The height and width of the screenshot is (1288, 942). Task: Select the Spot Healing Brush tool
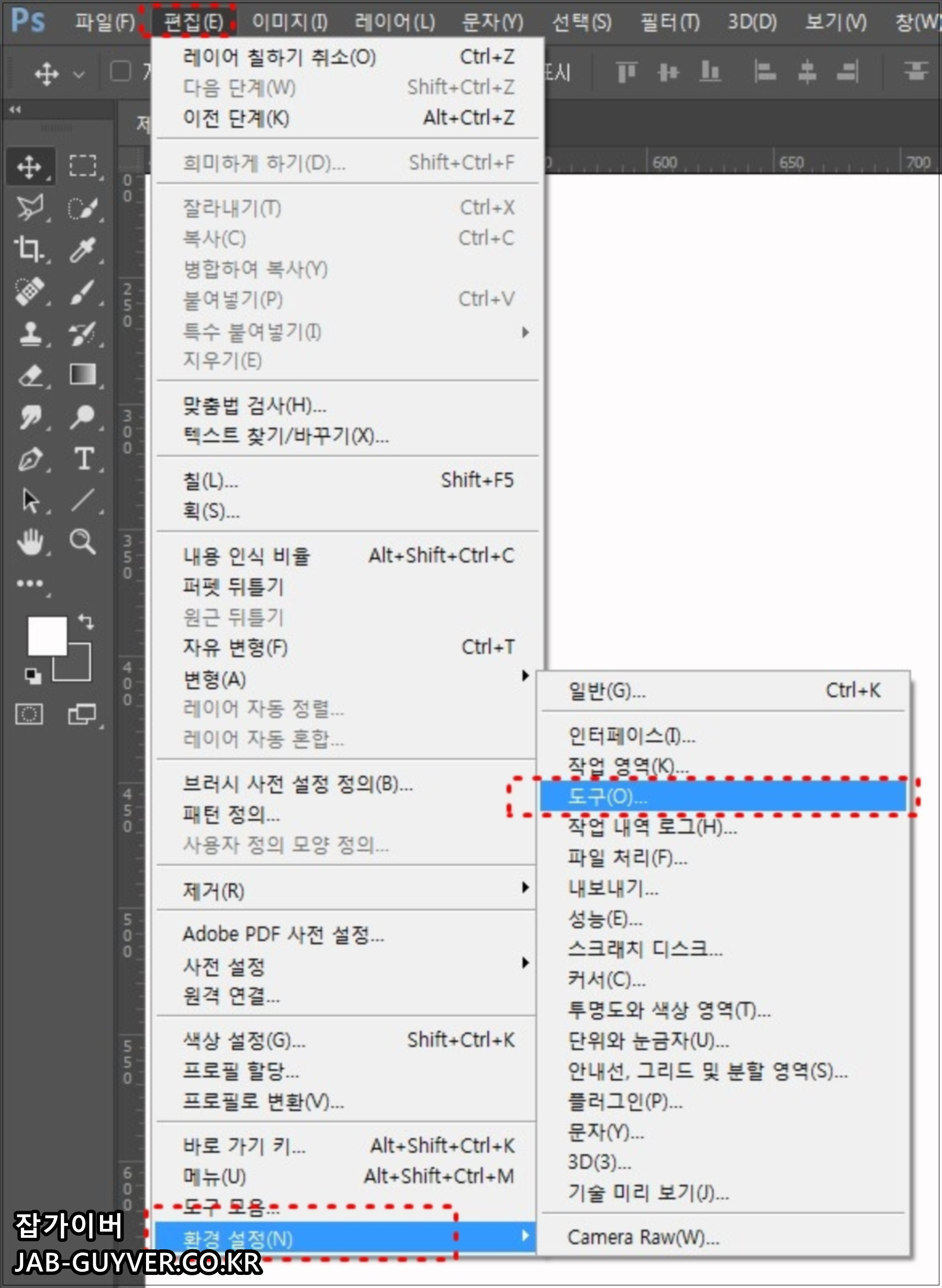point(31,291)
